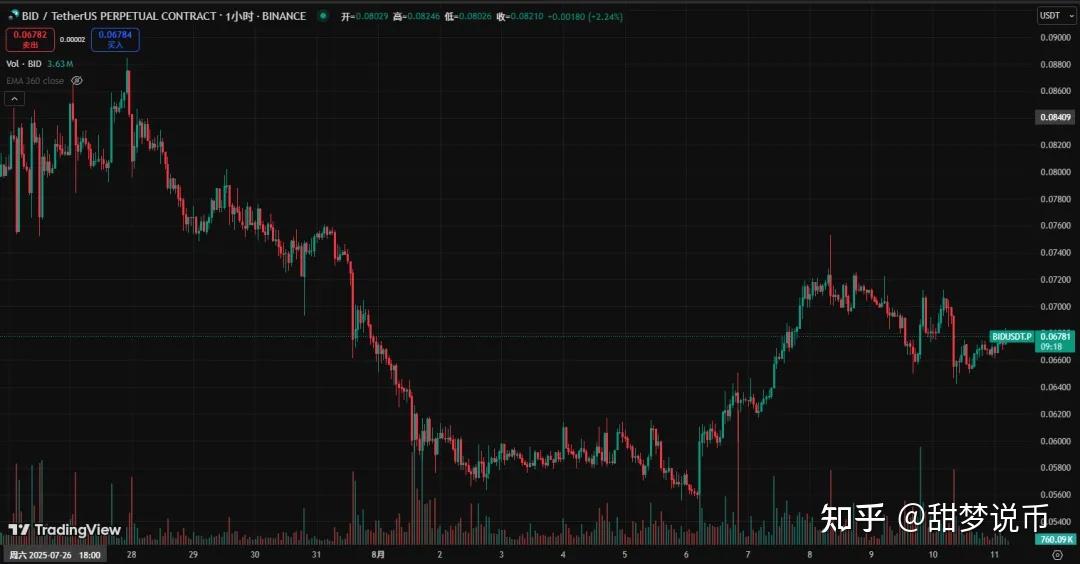
Task: Click the BIDUSDT.P current price label
Action: point(1010,336)
